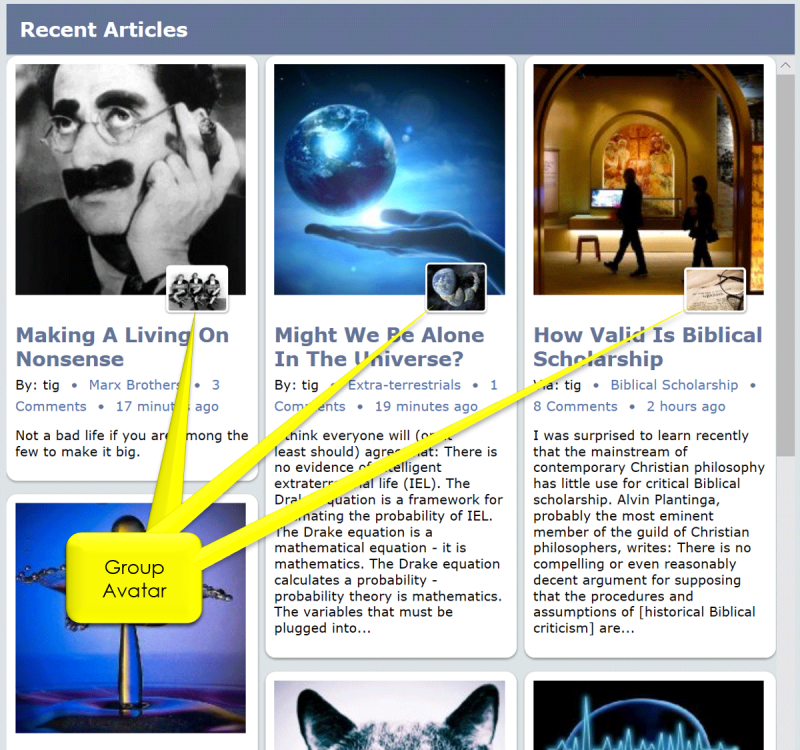The width and height of the screenshot is (800, 750).
Task: Open the glowing Earth over hand image
Action: (389, 180)
